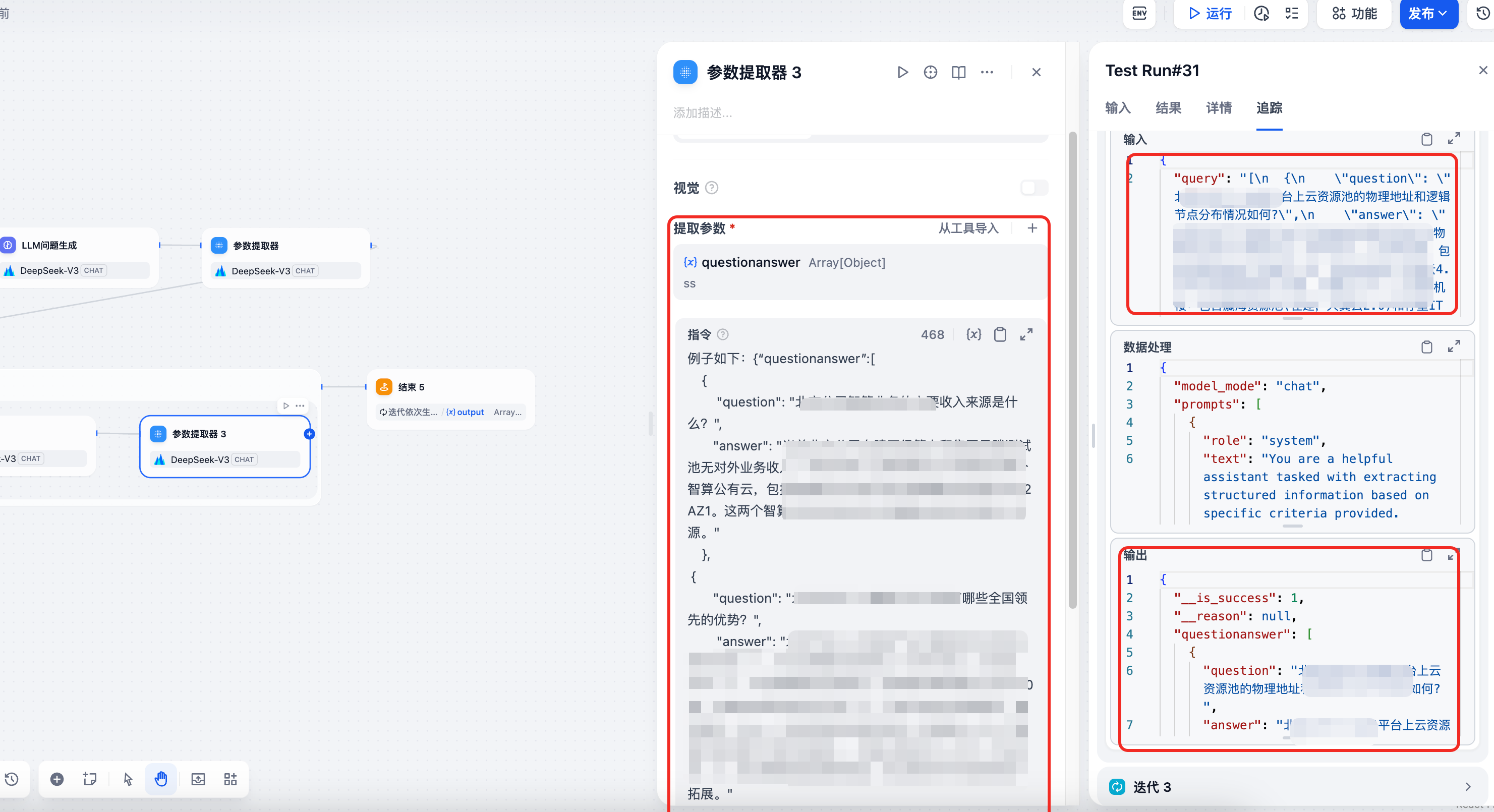Click the 运行 run button
Image resolution: width=1494 pixels, height=812 pixels.
[x=1210, y=13]
